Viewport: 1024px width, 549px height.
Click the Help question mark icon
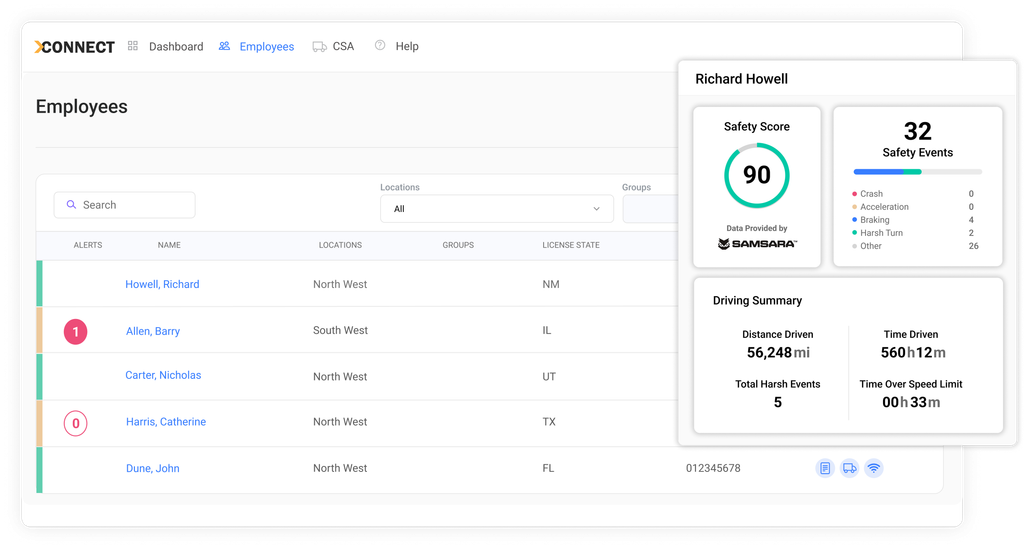(x=379, y=45)
